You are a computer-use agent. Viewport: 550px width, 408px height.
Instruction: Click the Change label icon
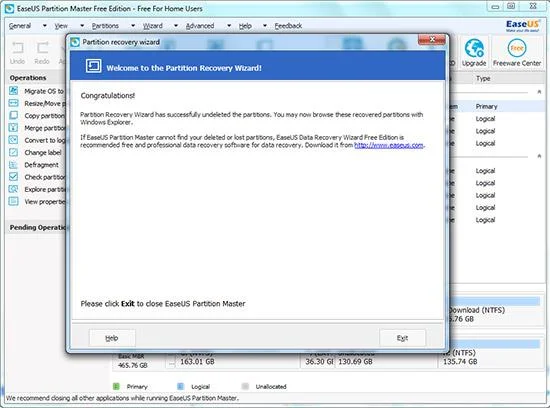pos(13,152)
